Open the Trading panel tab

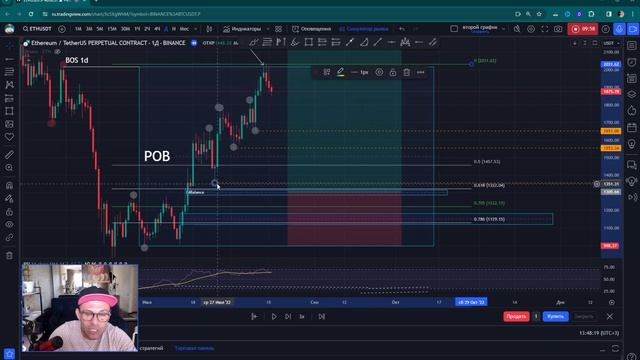194,348
